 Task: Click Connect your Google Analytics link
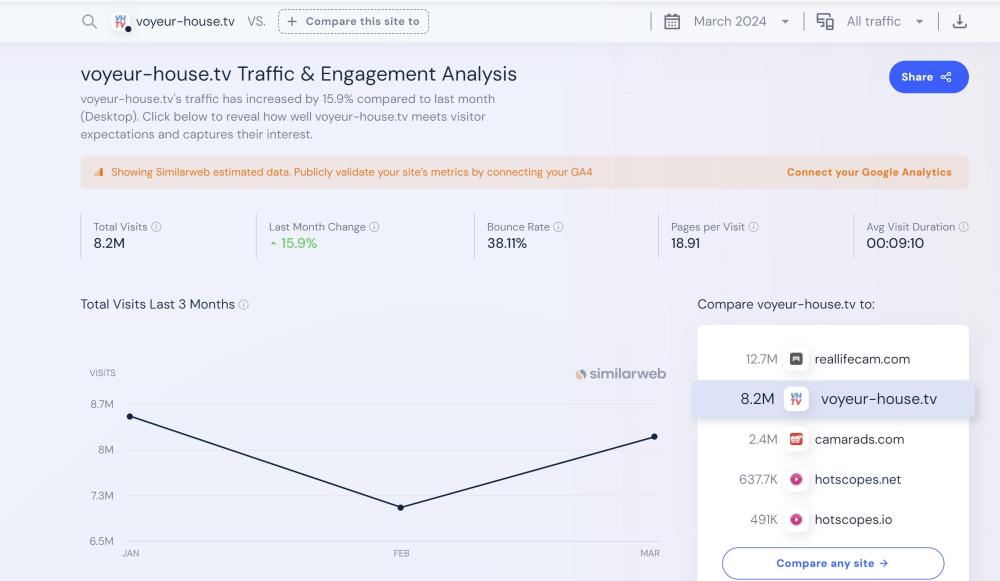click(869, 172)
